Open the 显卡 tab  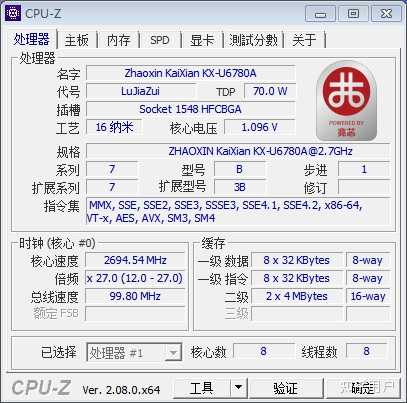[202, 40]
